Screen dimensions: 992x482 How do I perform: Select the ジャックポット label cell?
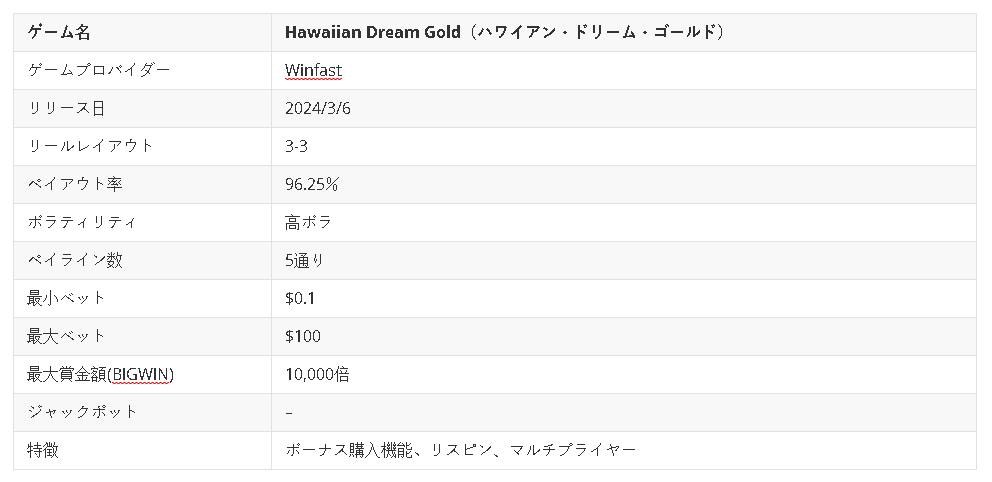point(142,412)
